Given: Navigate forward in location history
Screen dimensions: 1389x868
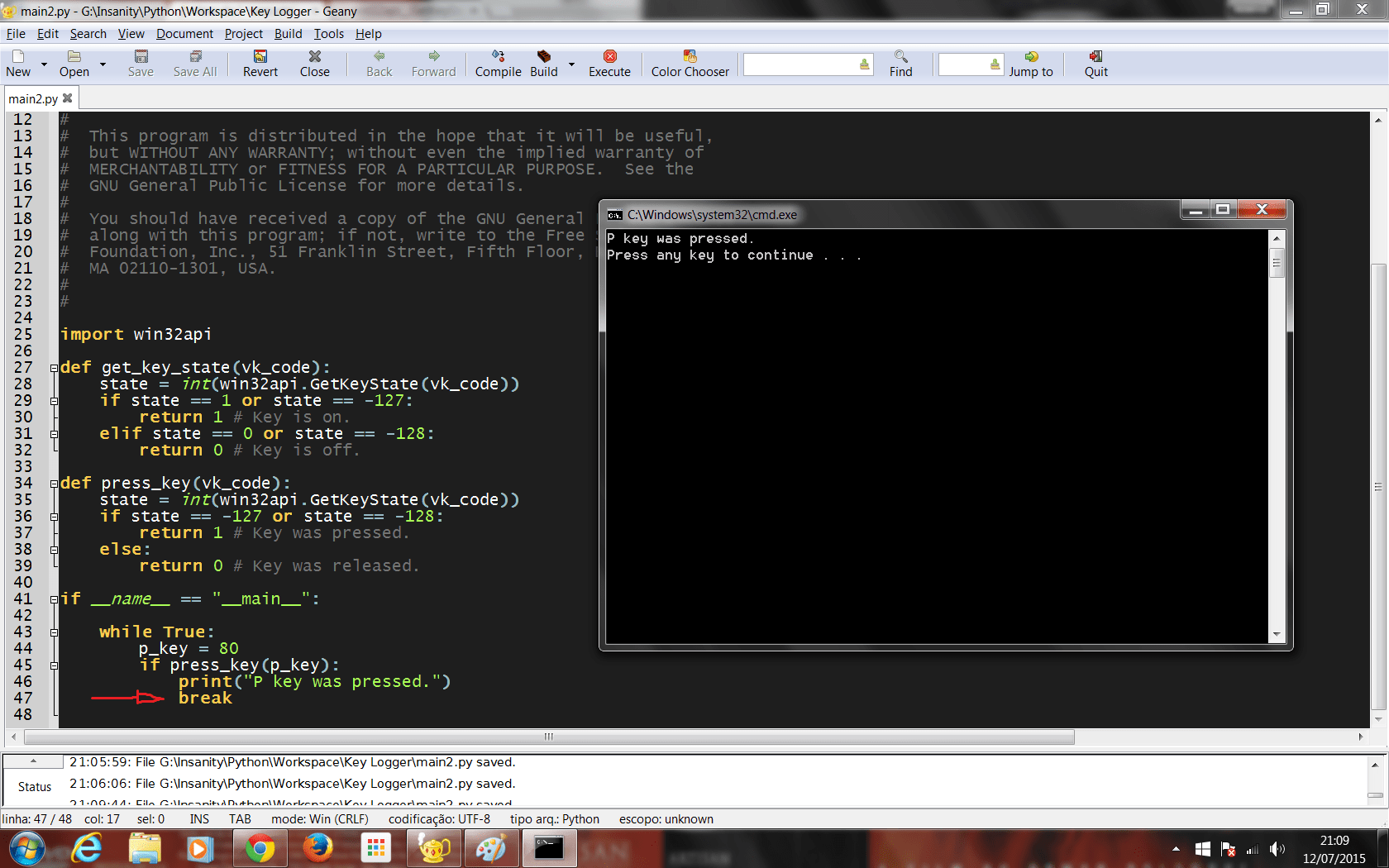Looking at the screenshot, I should pos(433,64).
